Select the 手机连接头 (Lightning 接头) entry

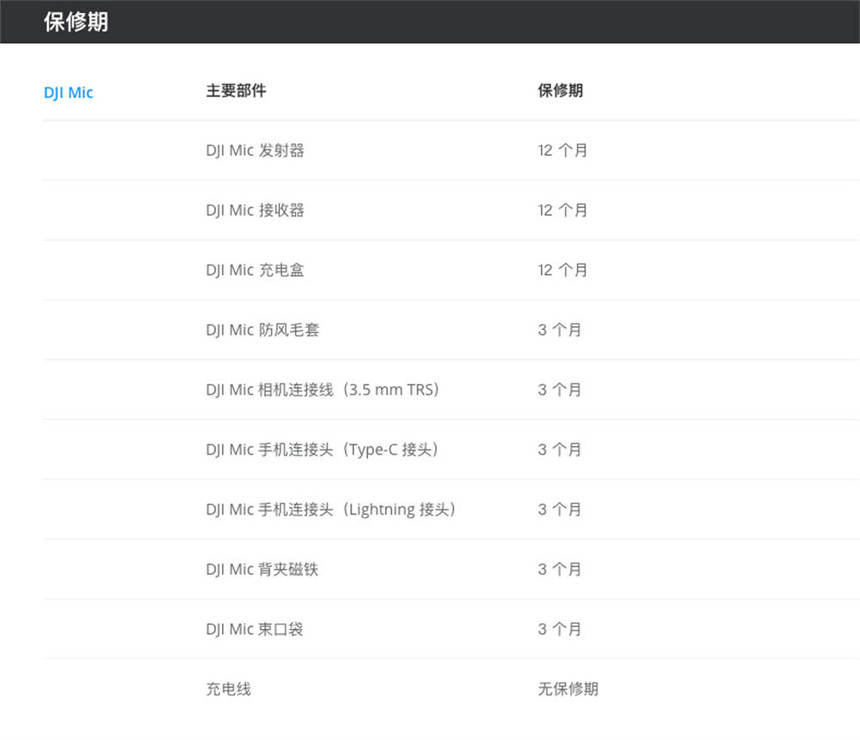click(x=331, y=509)
